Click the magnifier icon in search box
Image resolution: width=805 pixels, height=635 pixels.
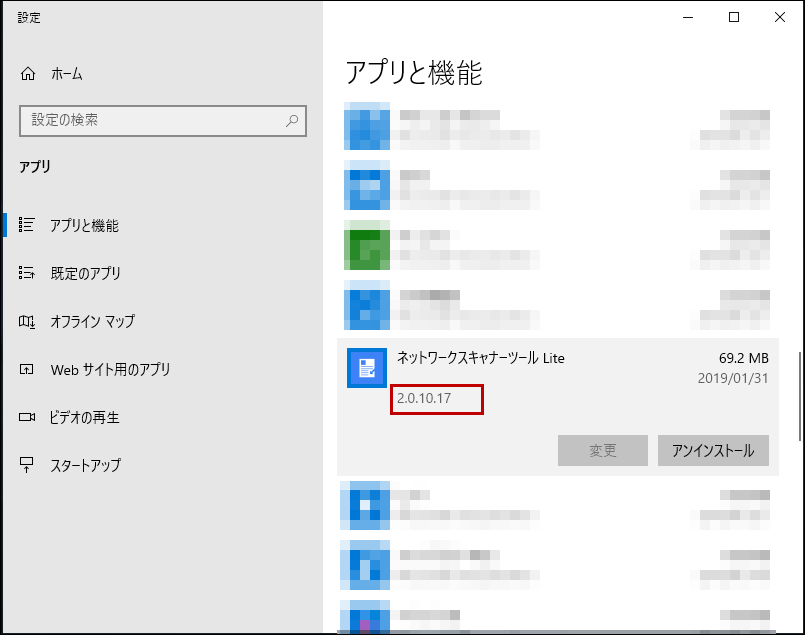click(292, 121)
